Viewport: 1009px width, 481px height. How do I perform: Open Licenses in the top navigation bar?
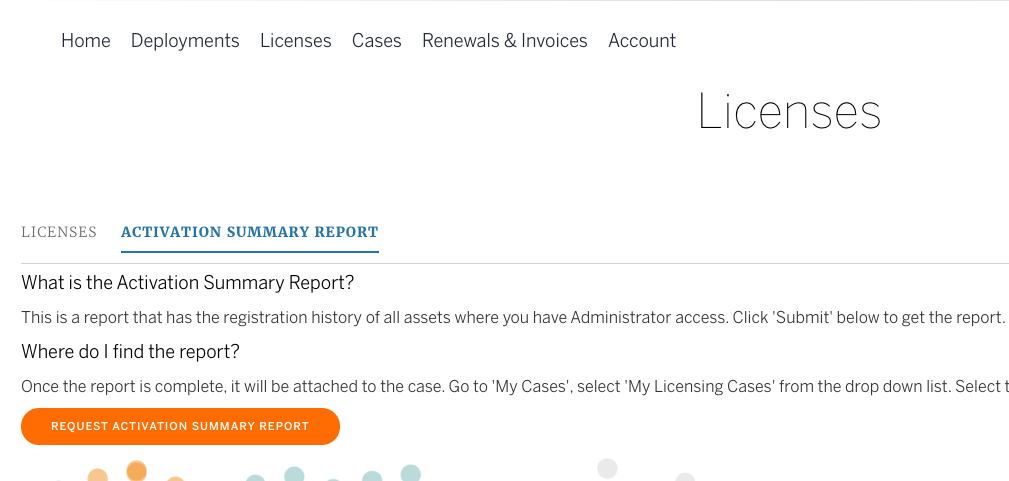[x=295, y=41]
